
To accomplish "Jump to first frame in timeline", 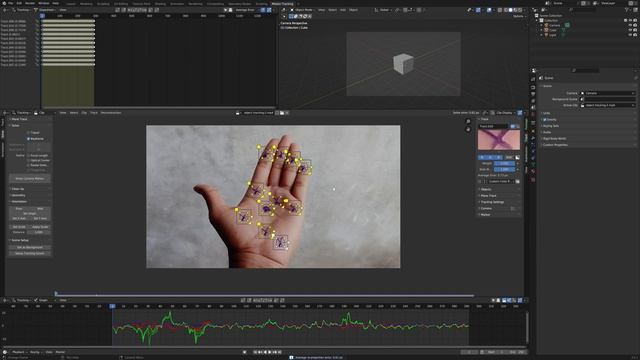I will (255, 352).
